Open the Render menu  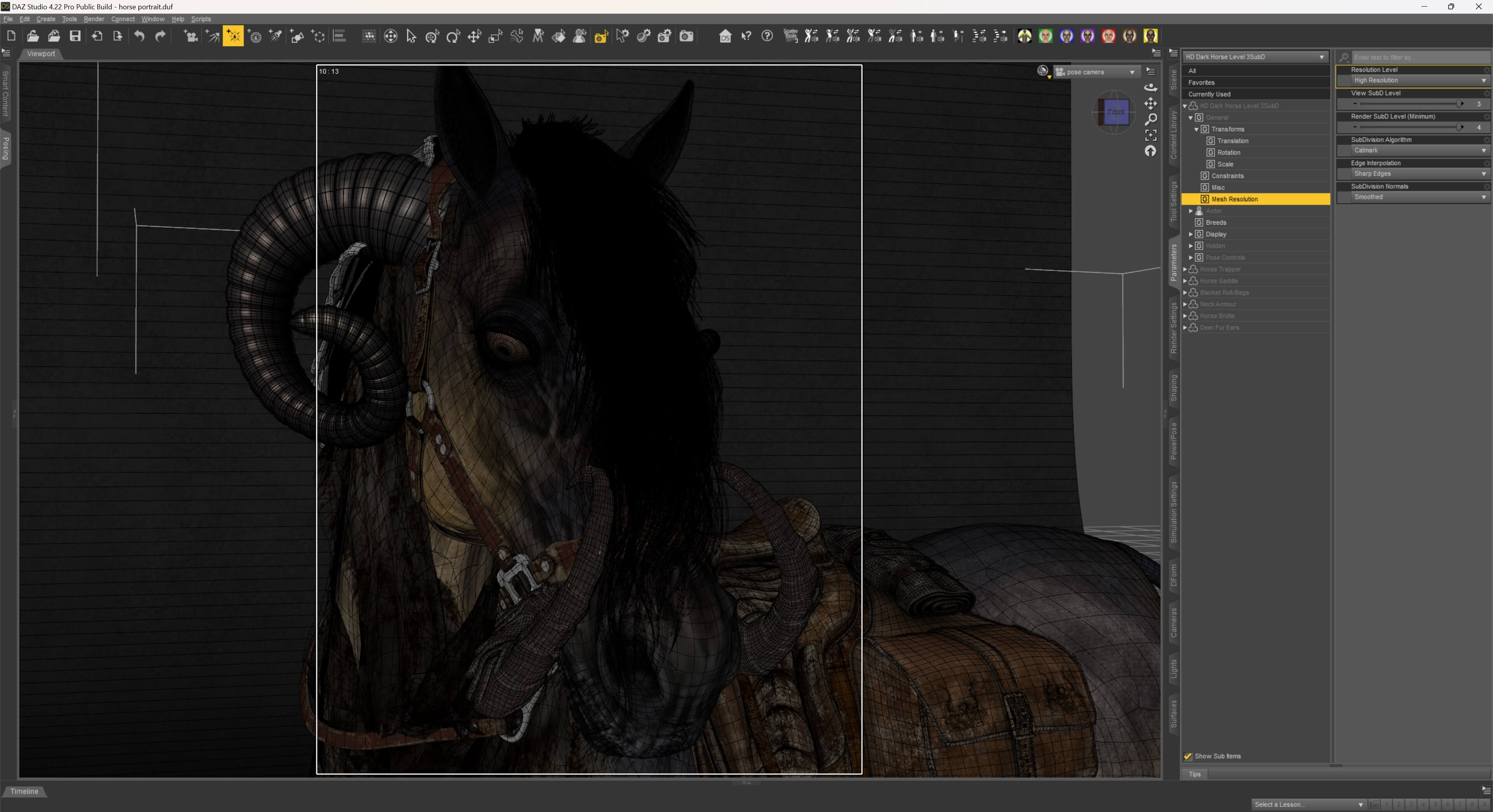tap(94, 19)
